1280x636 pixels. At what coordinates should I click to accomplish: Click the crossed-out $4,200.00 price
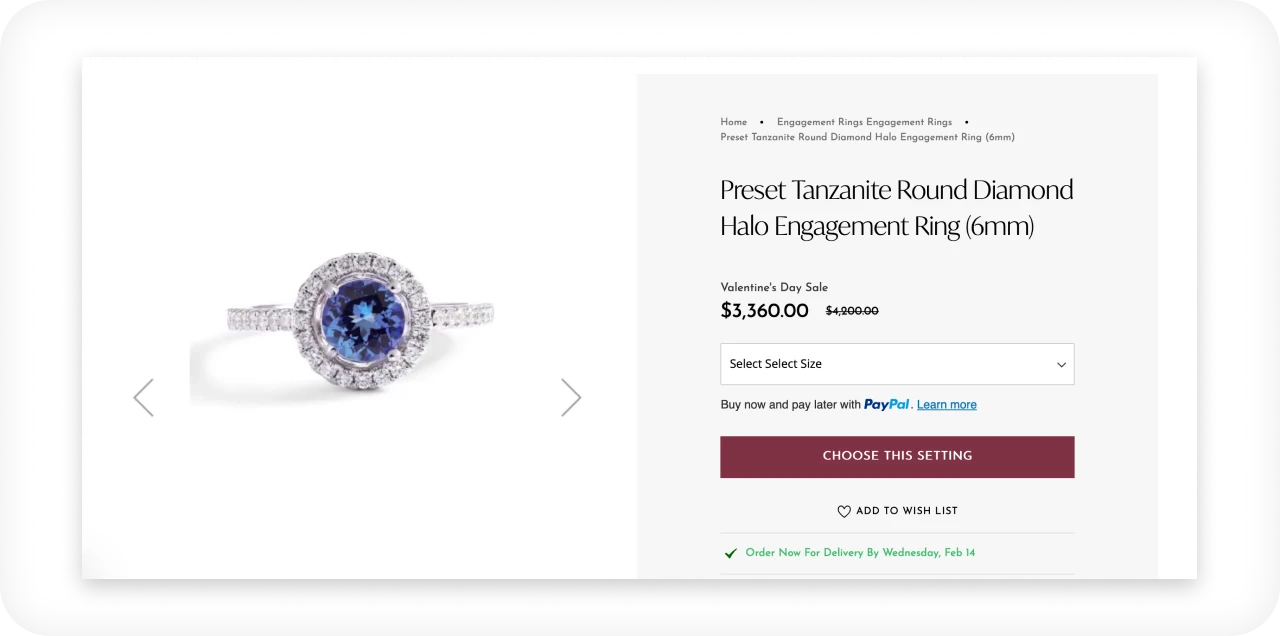852,311
